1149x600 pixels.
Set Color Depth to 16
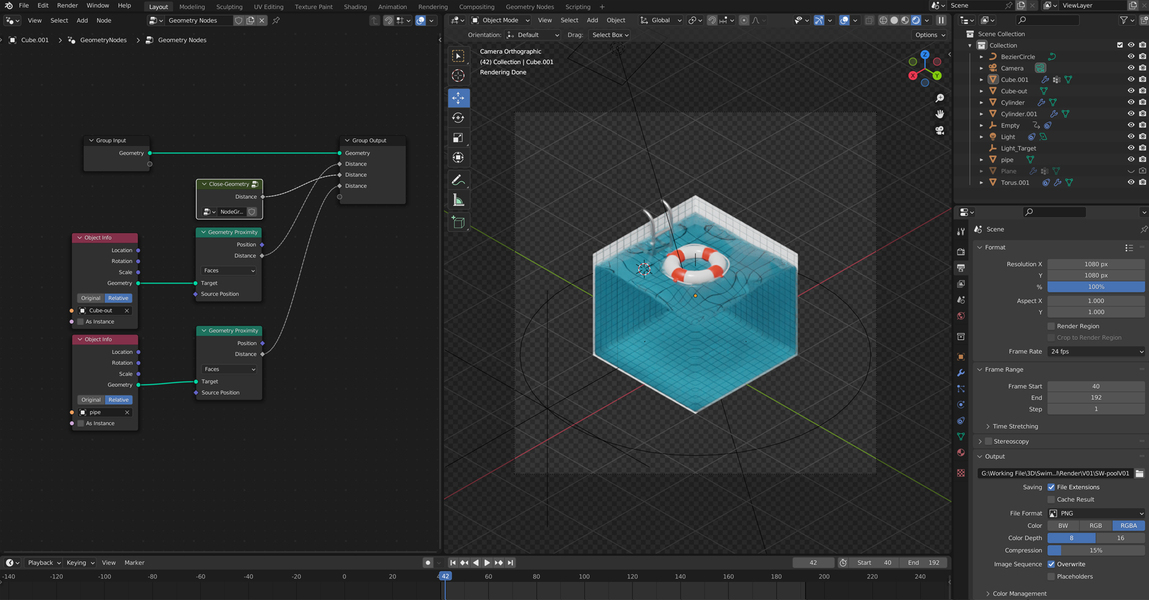pos(1120,538)
